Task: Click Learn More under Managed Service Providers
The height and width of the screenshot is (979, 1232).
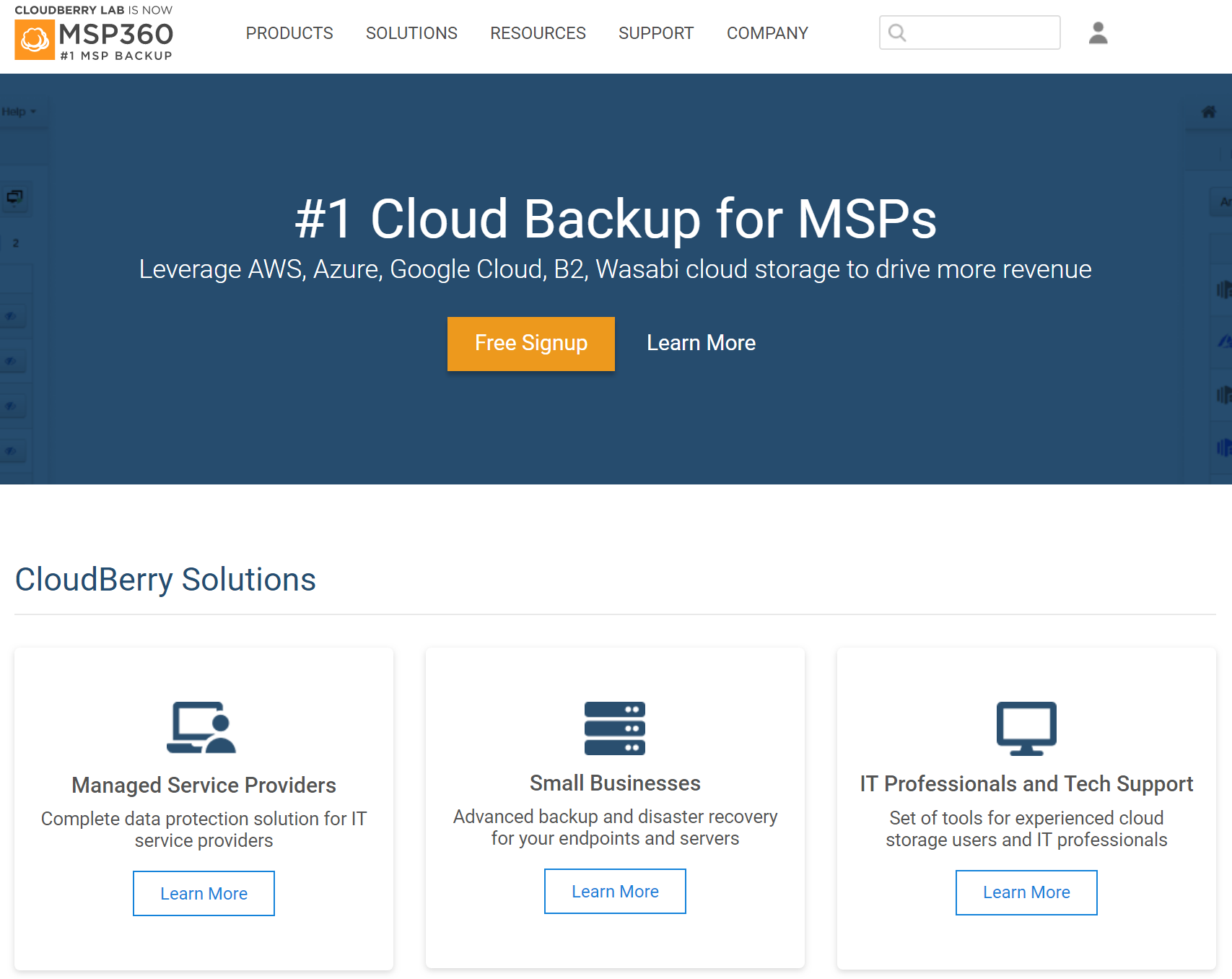Action: [x=204, y=894]
